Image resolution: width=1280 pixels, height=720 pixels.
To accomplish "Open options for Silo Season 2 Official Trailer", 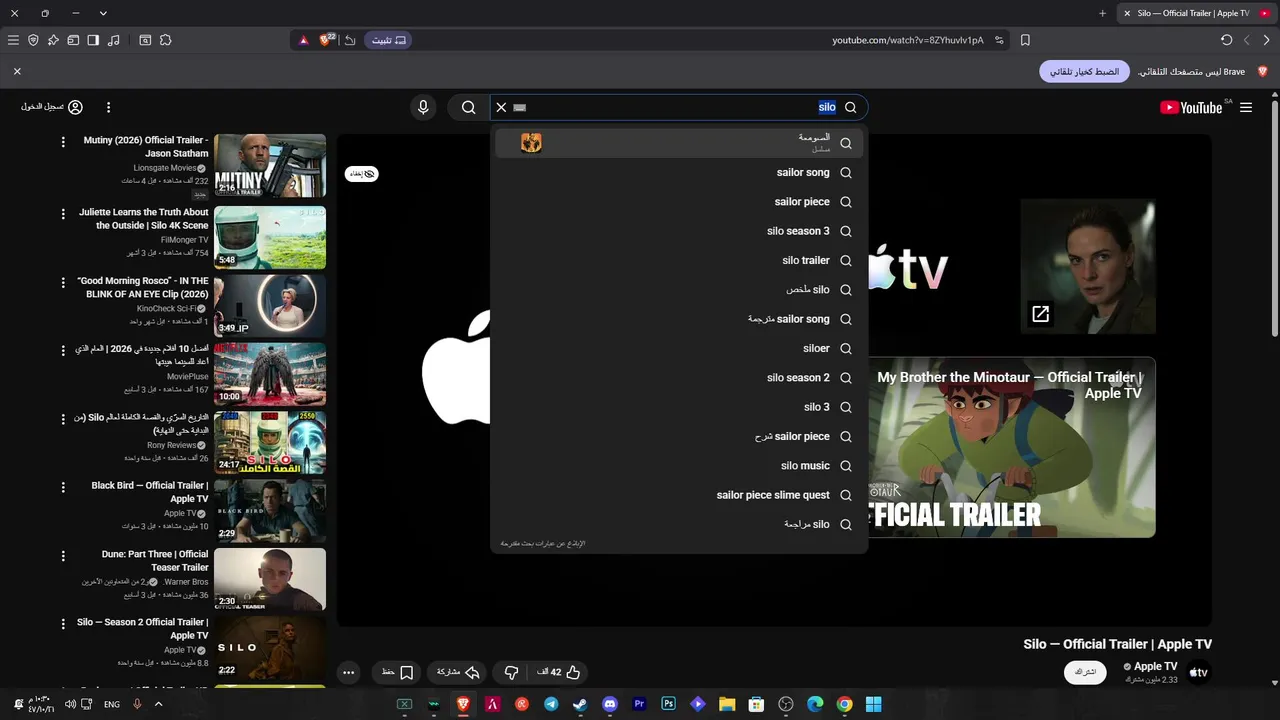I will pyautogui.click(x=63, y=624).
